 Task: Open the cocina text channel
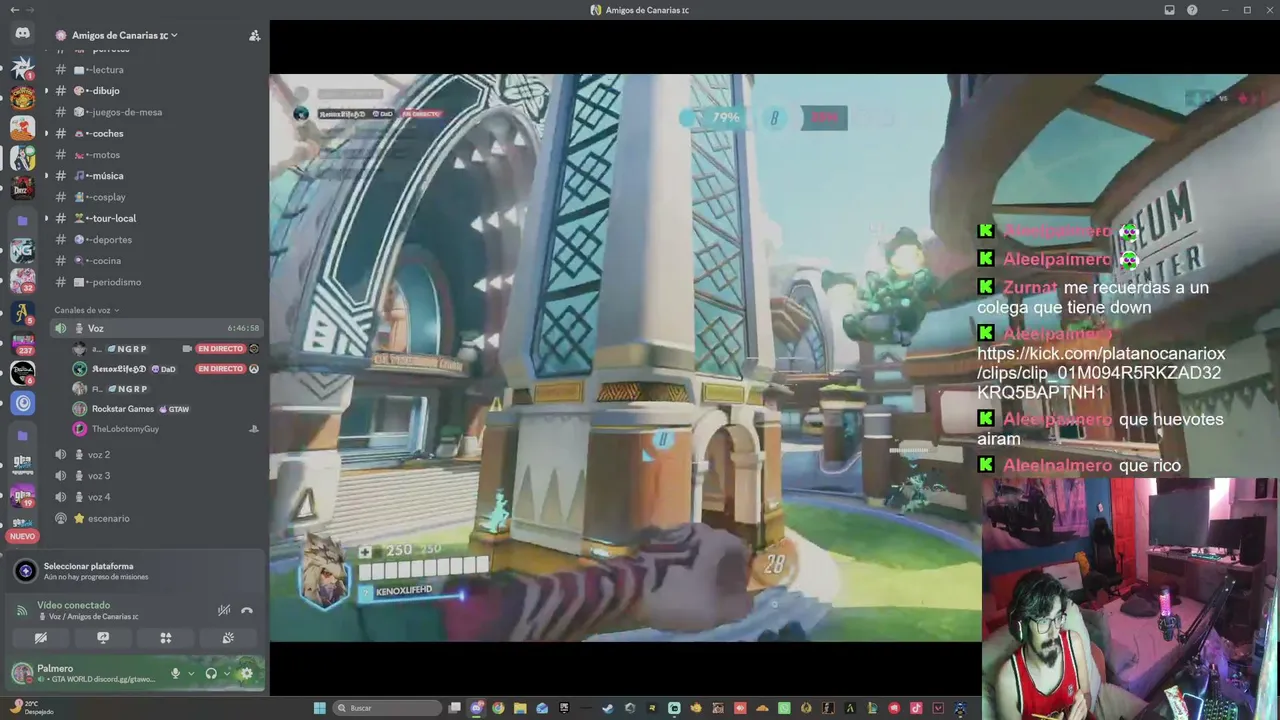click(158, 261)
